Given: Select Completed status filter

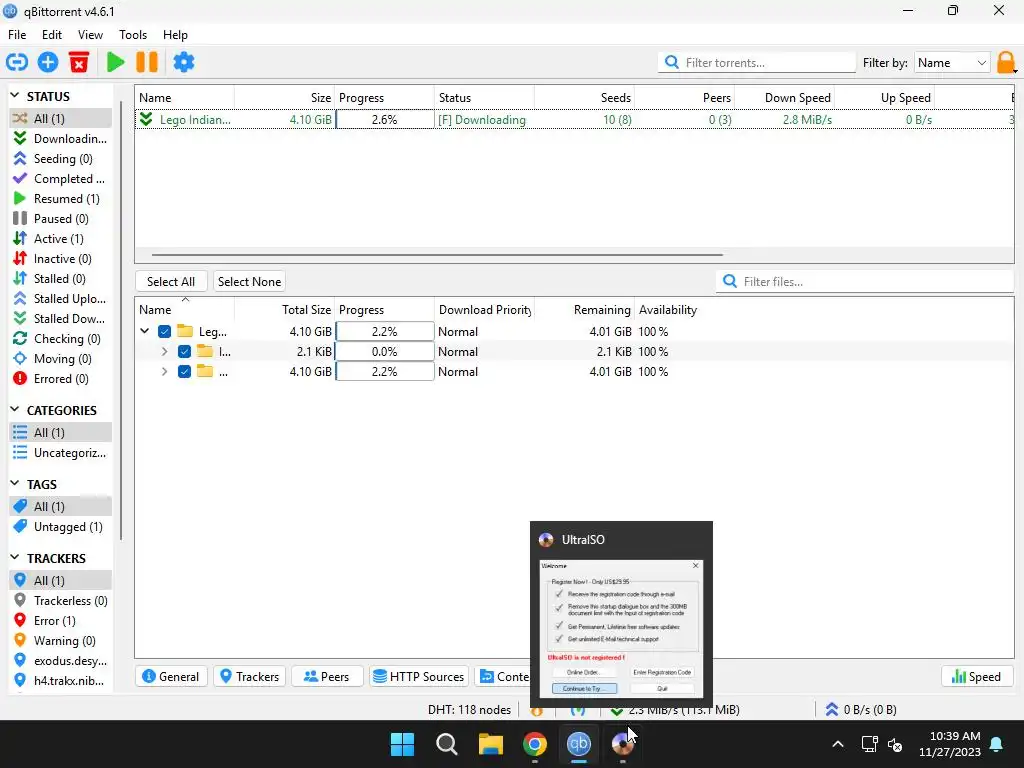Looking at the screenshot, I should [x=61, y=178].
